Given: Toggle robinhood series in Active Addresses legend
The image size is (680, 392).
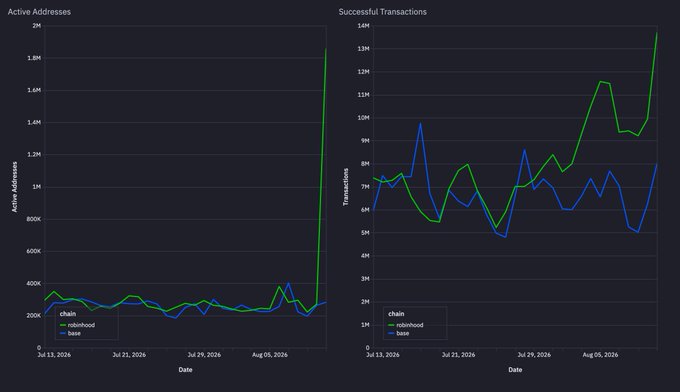Looking at the screenshot, I should click(77, 325).
